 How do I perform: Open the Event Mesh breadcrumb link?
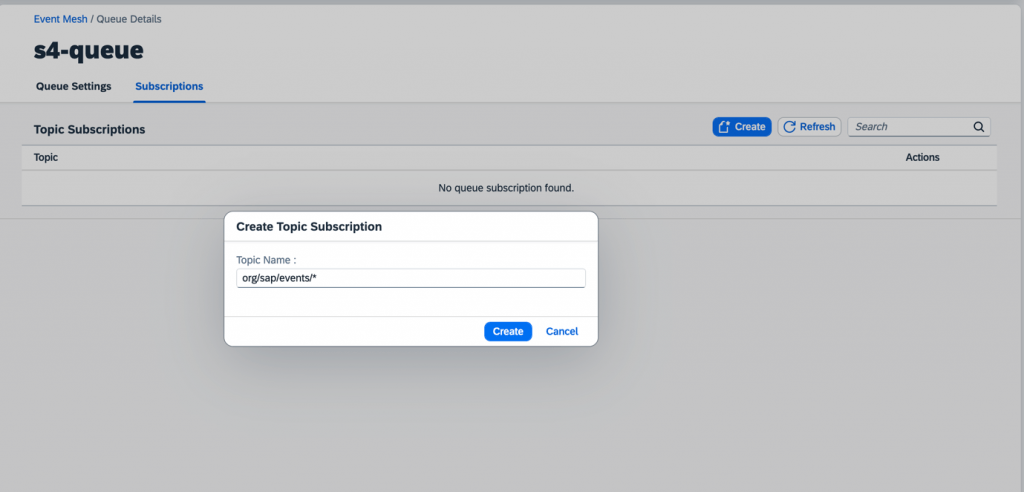click(x=60, y=19)
